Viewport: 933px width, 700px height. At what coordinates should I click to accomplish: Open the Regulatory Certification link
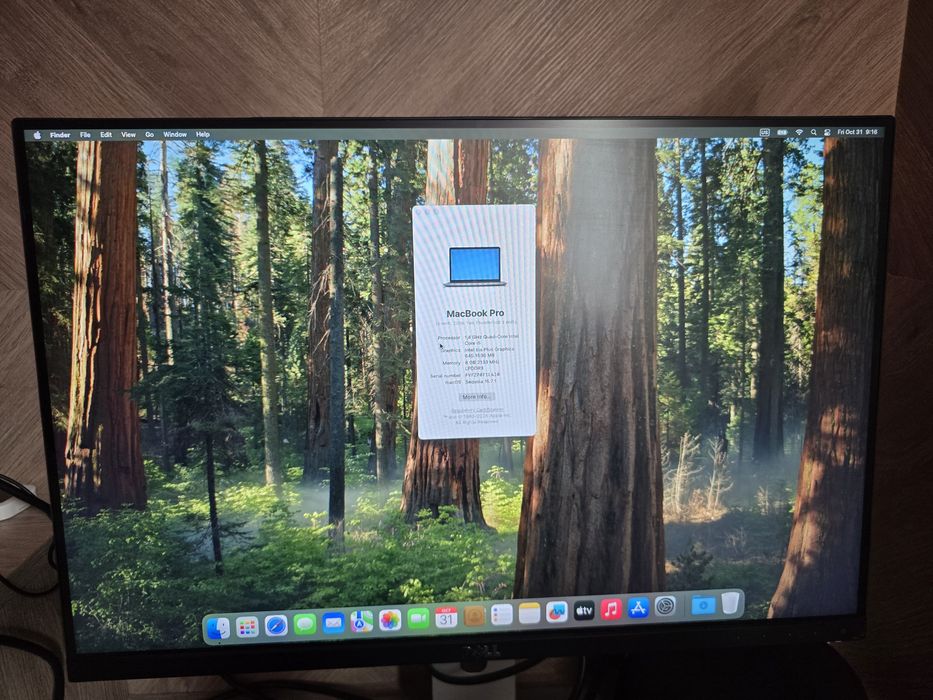coord(477,410)
